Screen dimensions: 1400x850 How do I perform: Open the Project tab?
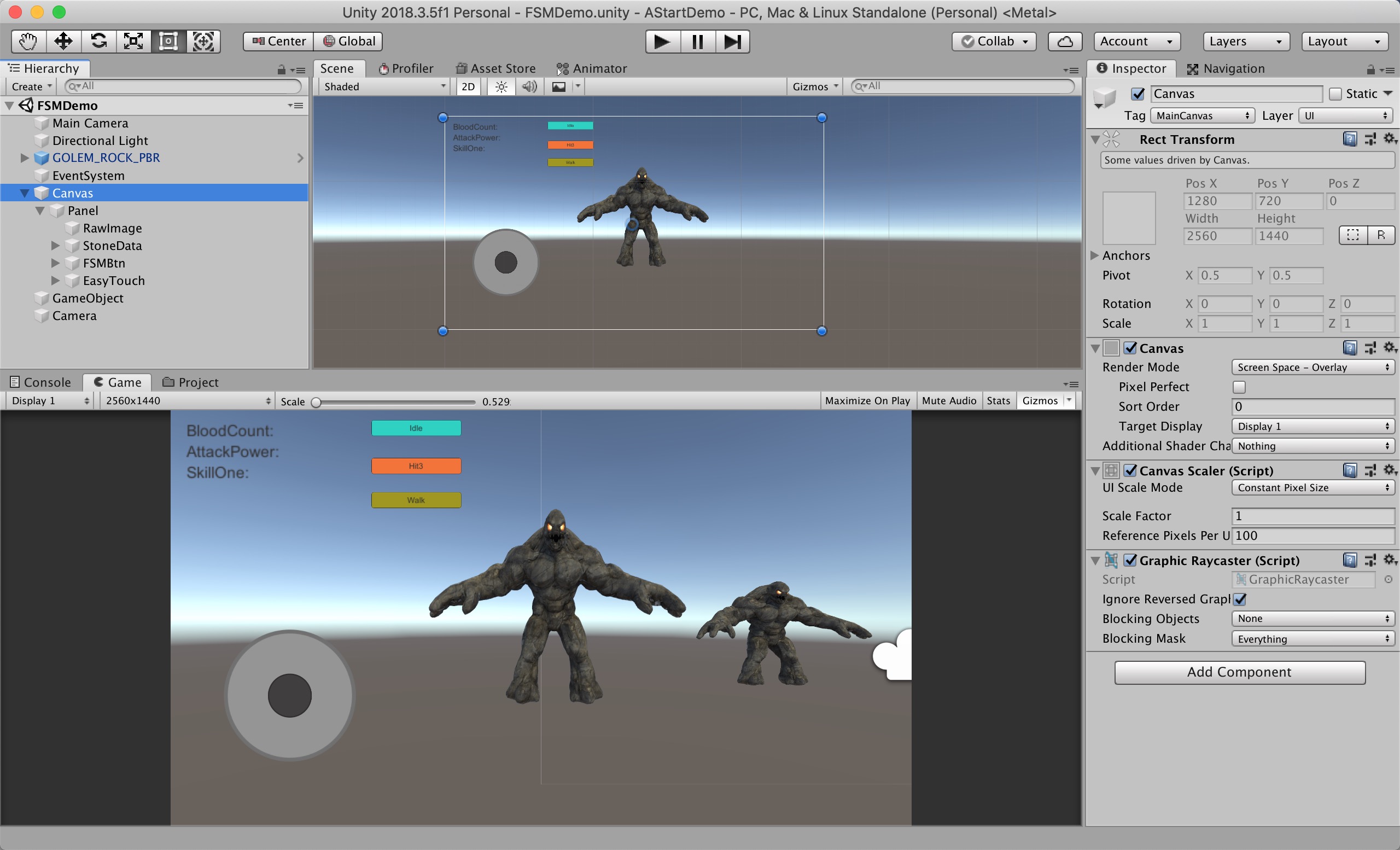pos(191,382)
